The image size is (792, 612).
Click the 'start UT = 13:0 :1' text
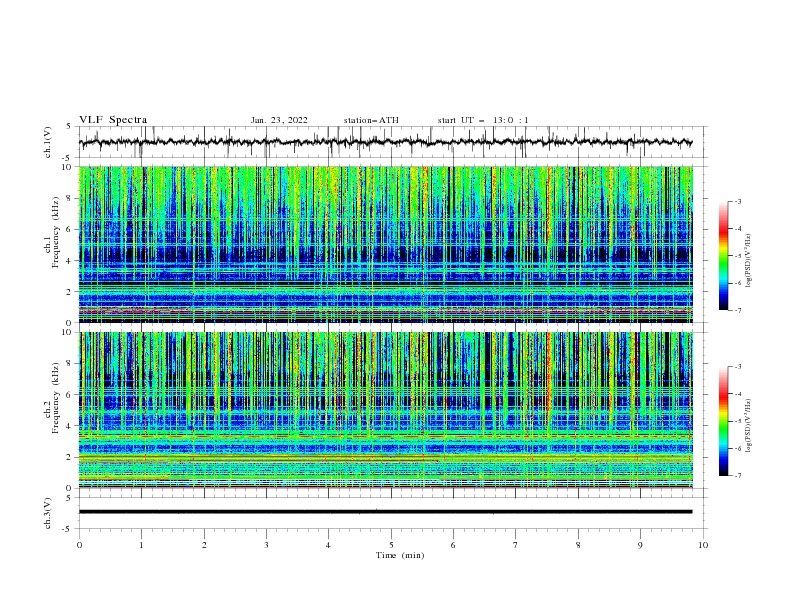483,120
